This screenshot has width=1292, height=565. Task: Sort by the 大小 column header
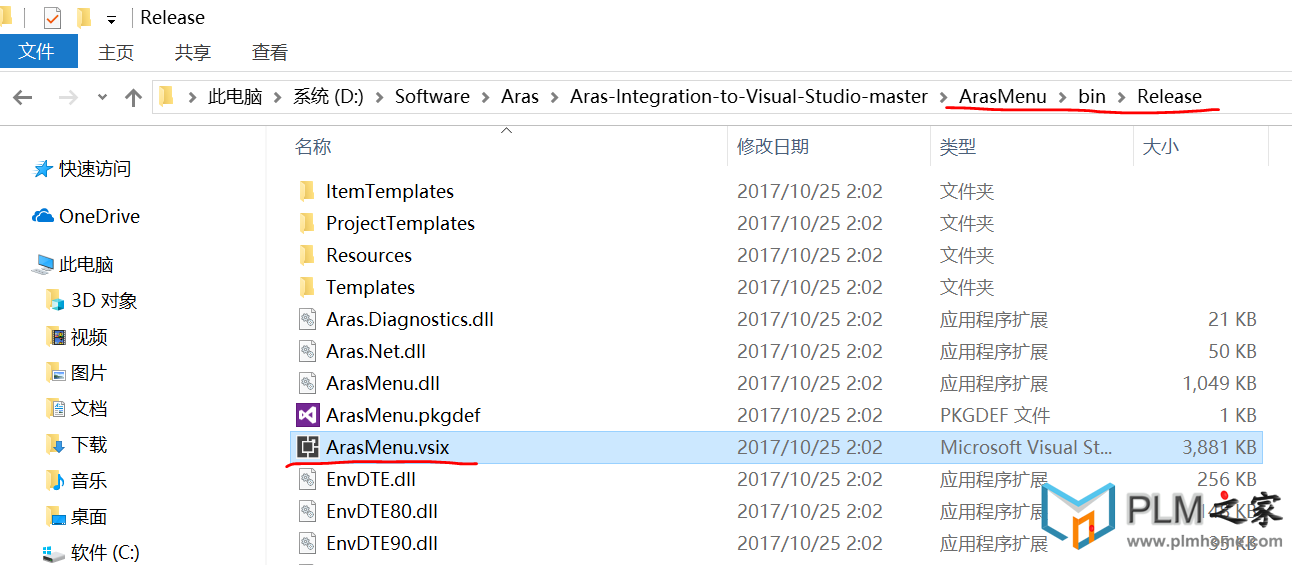[x=1160, y=147]
